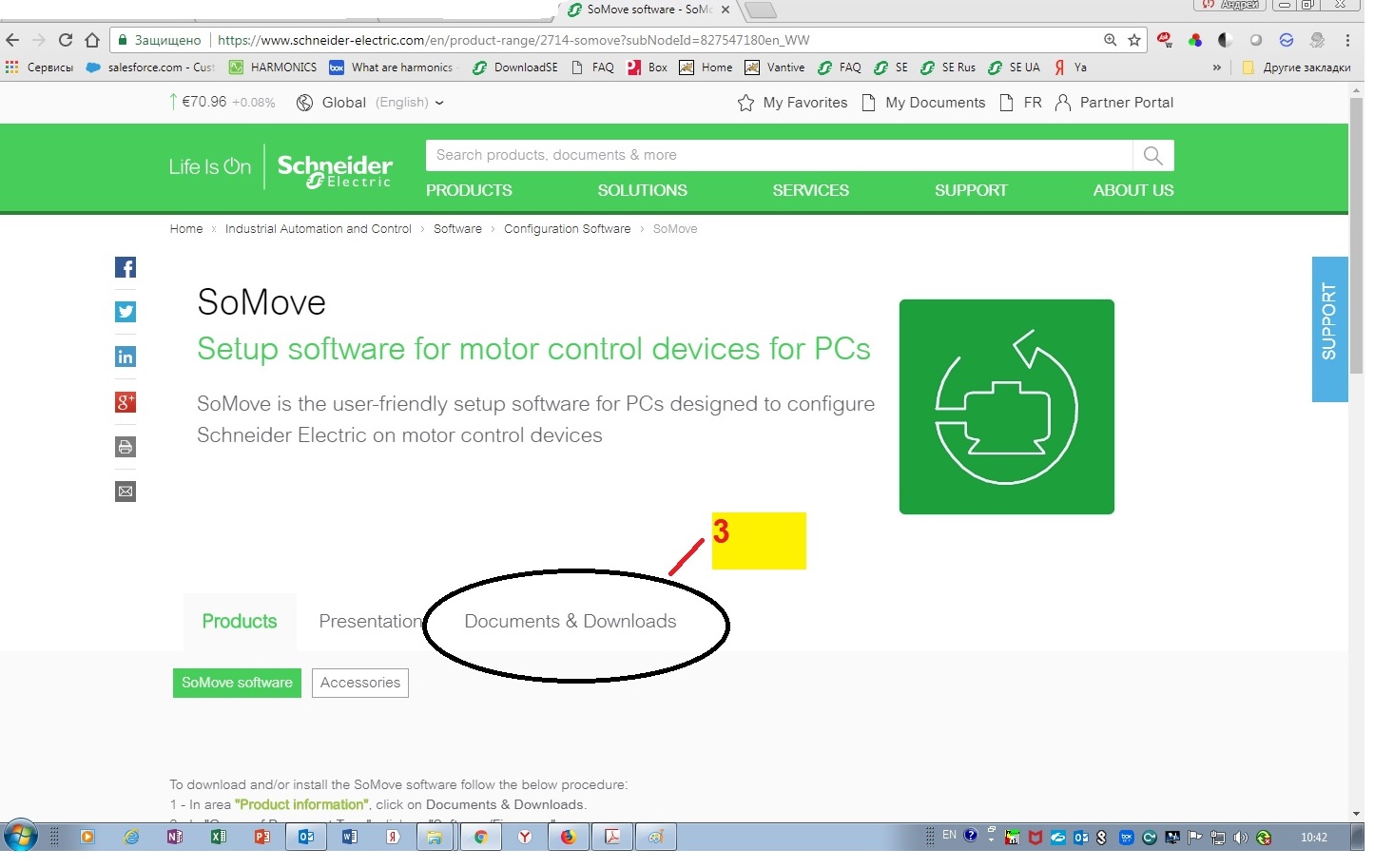Share the page on Twitter
Screen dimensions: 1374x868
[126, 312]
